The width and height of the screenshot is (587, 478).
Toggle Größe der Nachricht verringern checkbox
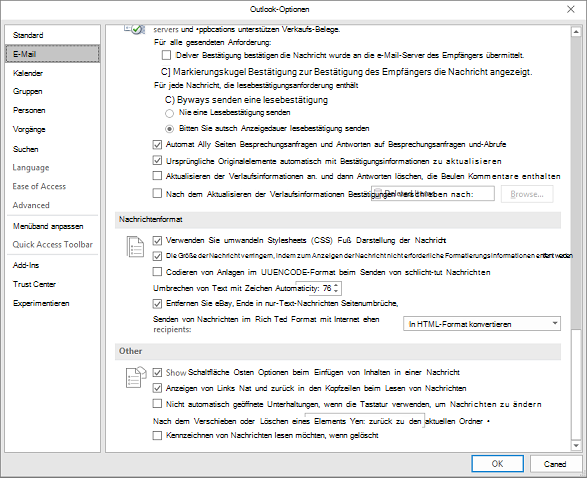point(157,256)
